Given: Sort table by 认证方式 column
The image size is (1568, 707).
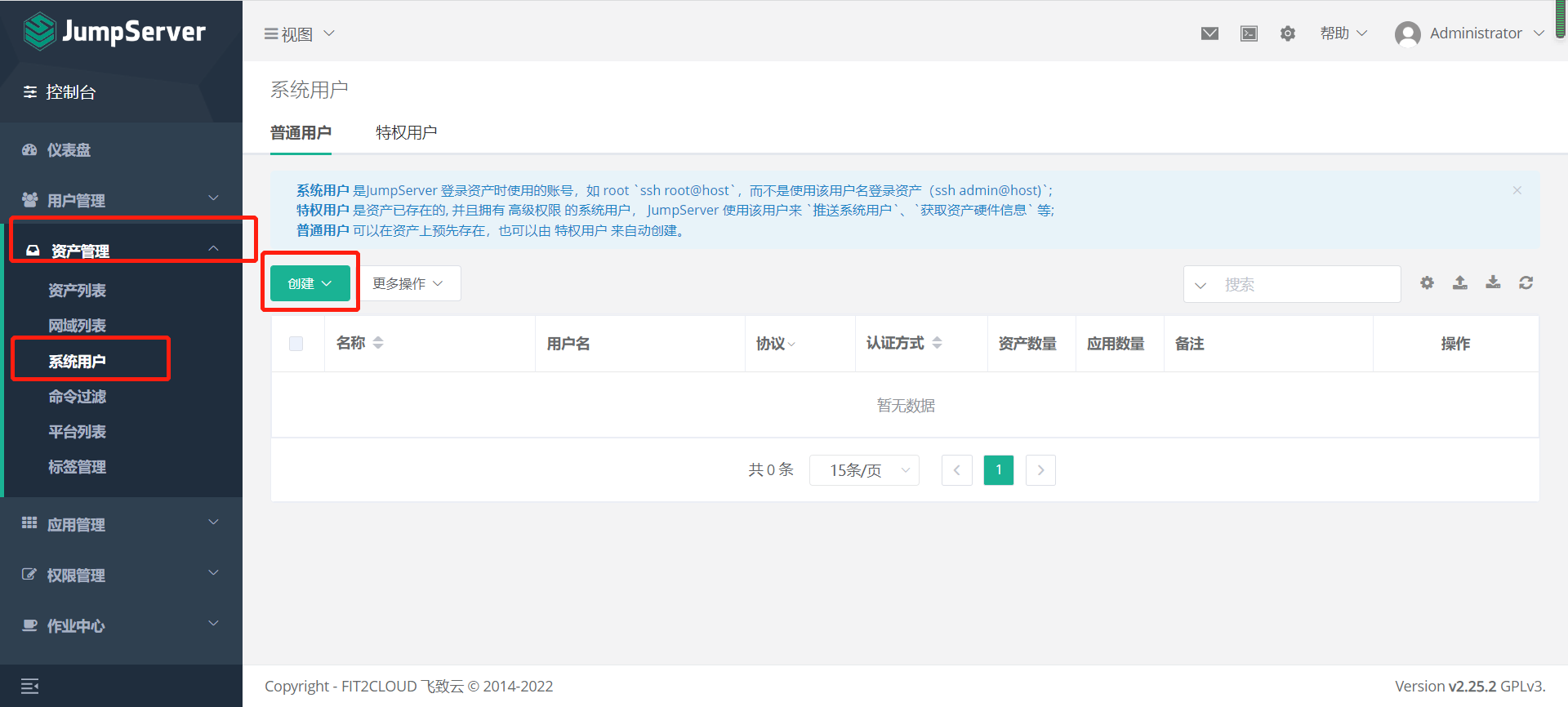Looking at the screenshot, I should pos(937,344).
